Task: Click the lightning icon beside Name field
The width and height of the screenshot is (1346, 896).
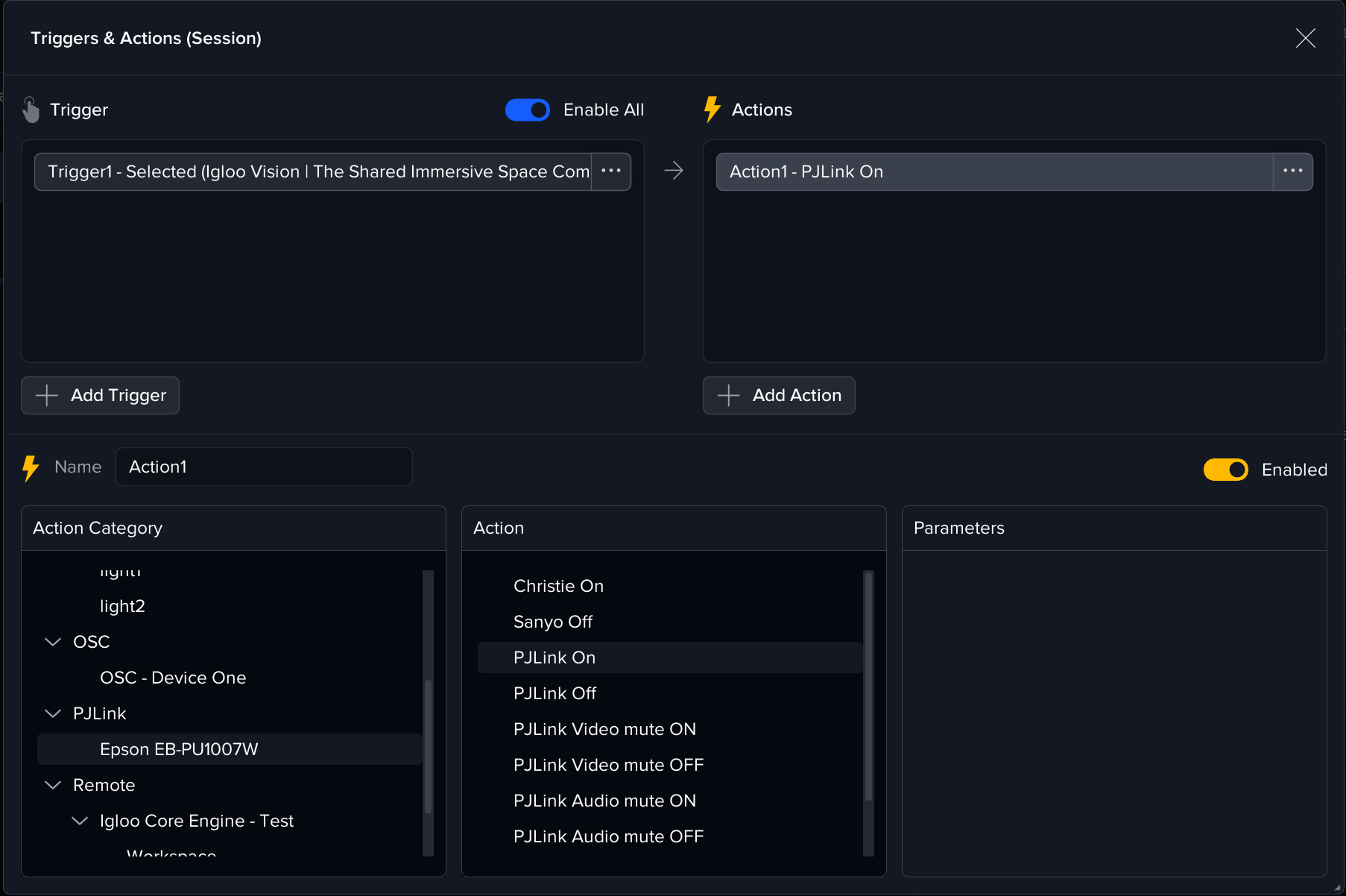Action: pos(31,468)
